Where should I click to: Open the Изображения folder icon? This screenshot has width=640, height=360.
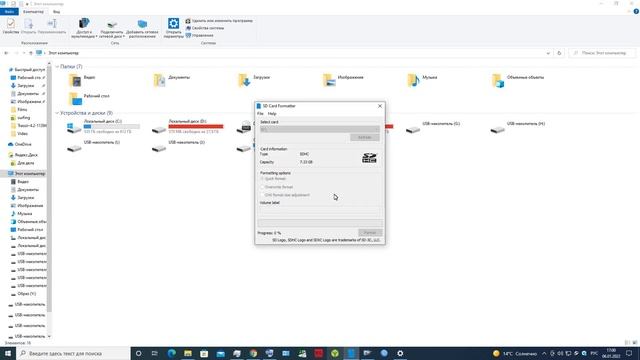click(329, 80)
